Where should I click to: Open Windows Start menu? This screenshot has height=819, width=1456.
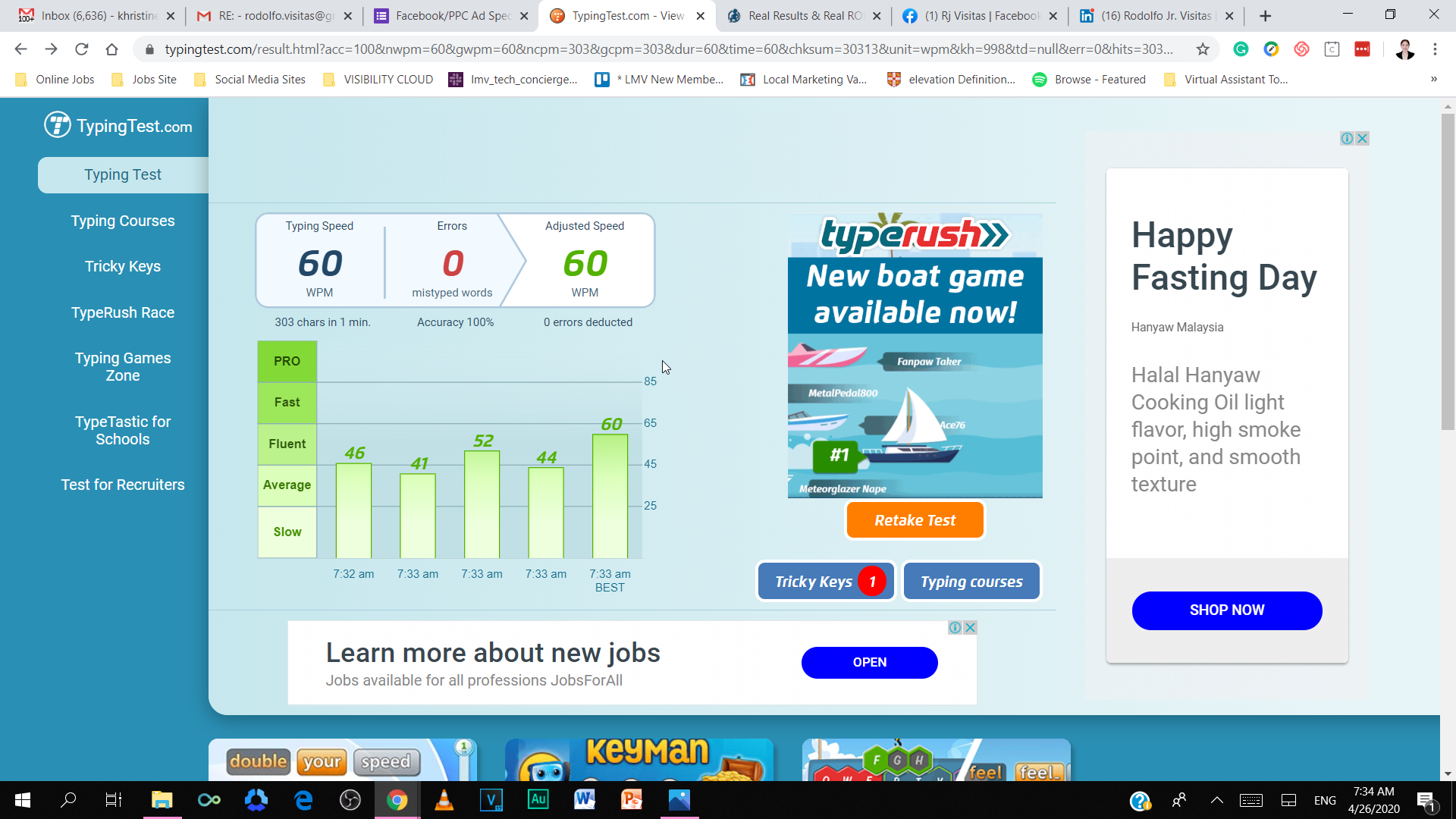point(23,800)
